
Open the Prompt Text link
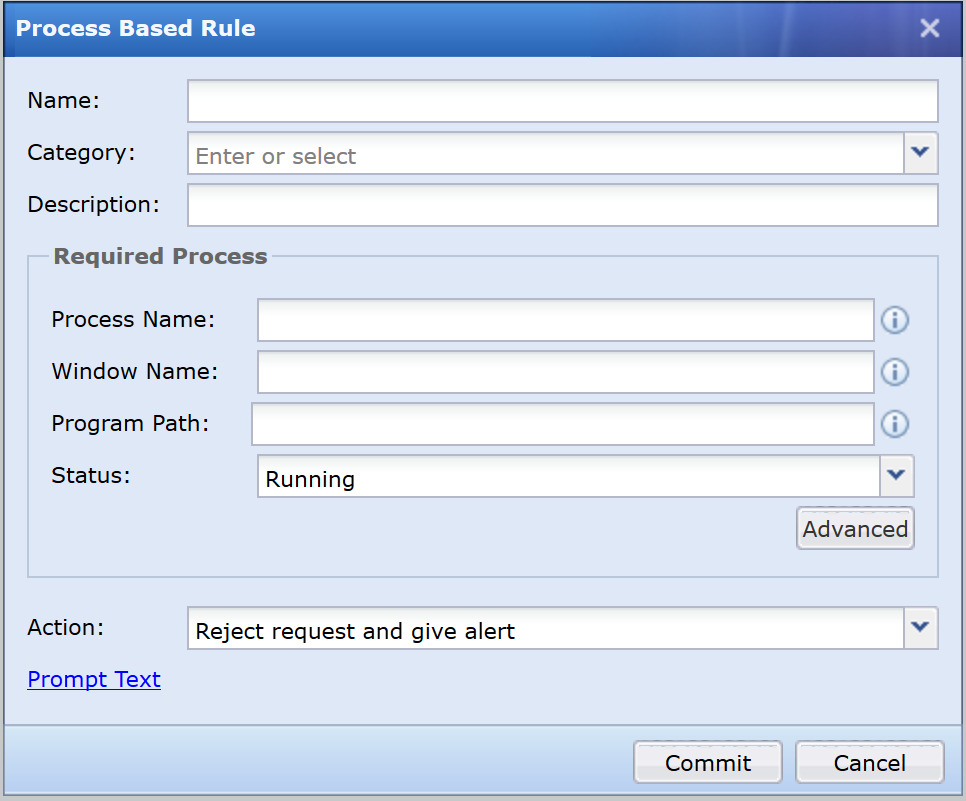point(94,679)
